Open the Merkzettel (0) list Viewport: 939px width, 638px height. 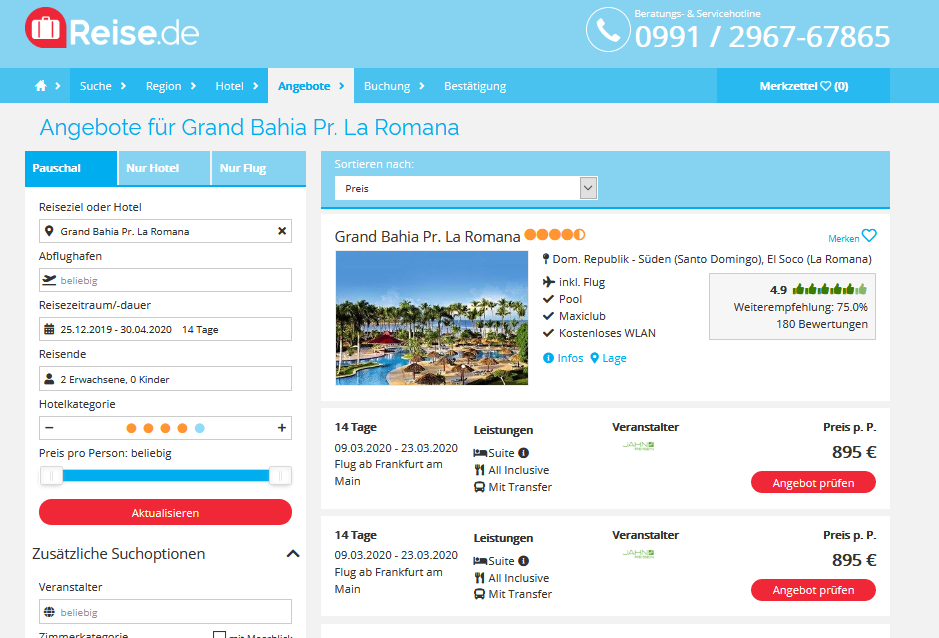click(x=803, y=86)
